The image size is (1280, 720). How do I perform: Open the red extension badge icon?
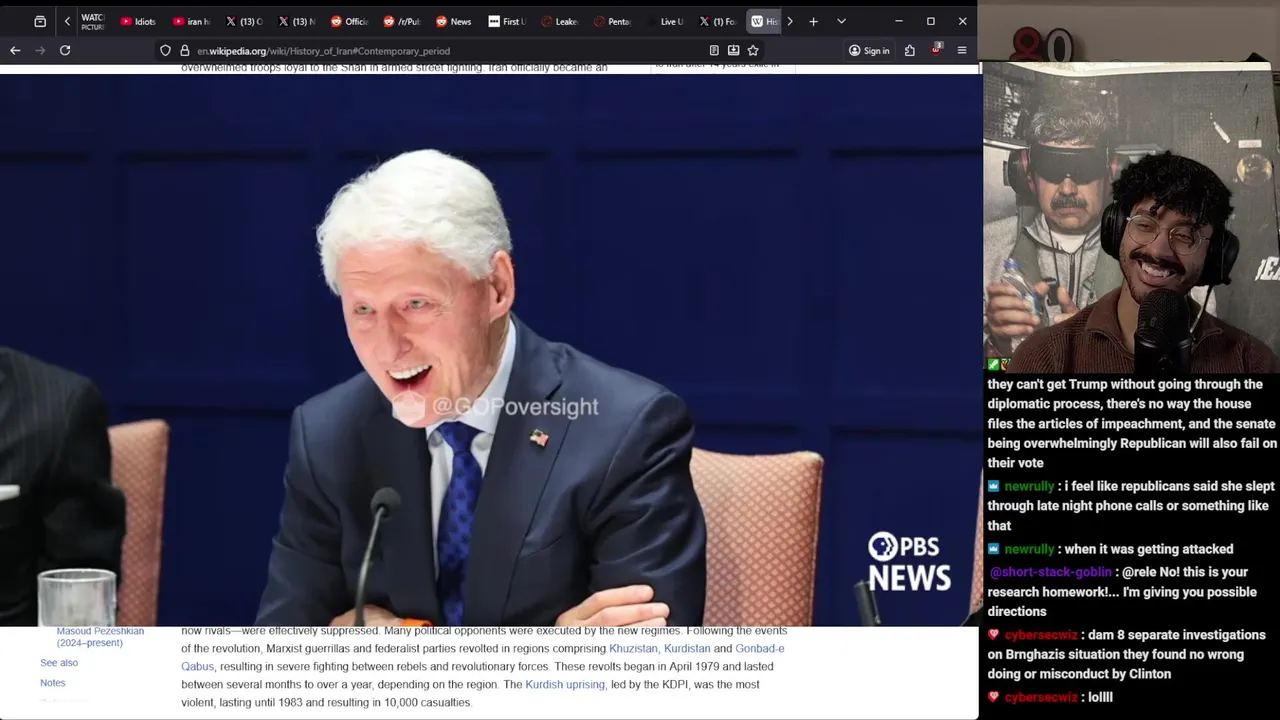pos(936,50)
